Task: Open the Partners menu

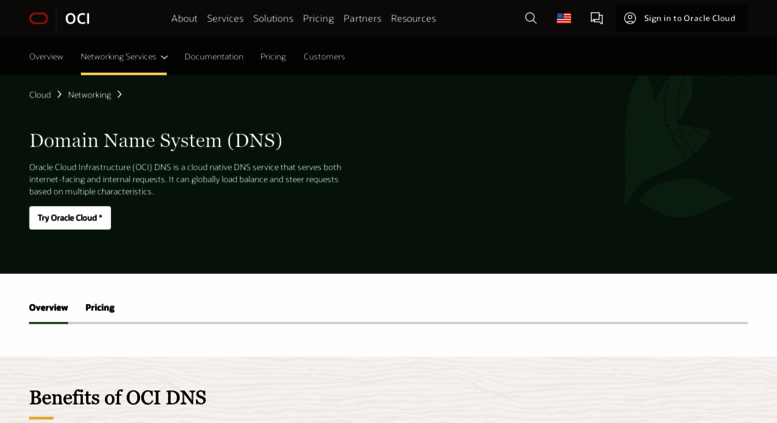Action: 362,18
